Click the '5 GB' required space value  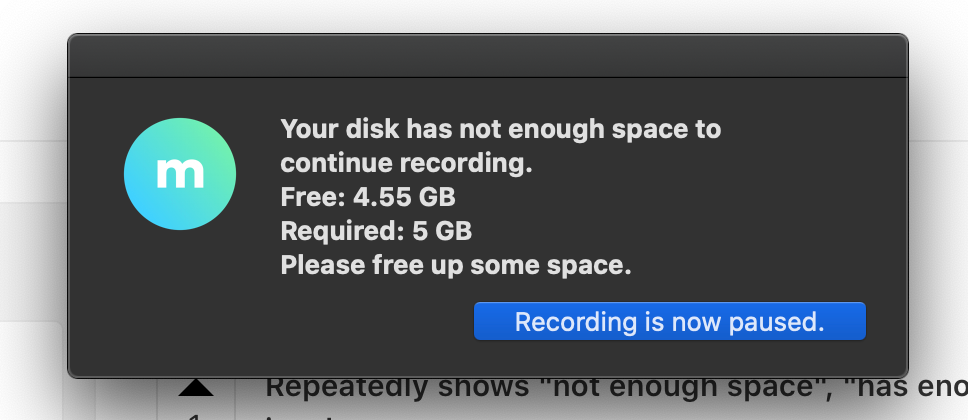pyautogui.click(x=442, y=231)
